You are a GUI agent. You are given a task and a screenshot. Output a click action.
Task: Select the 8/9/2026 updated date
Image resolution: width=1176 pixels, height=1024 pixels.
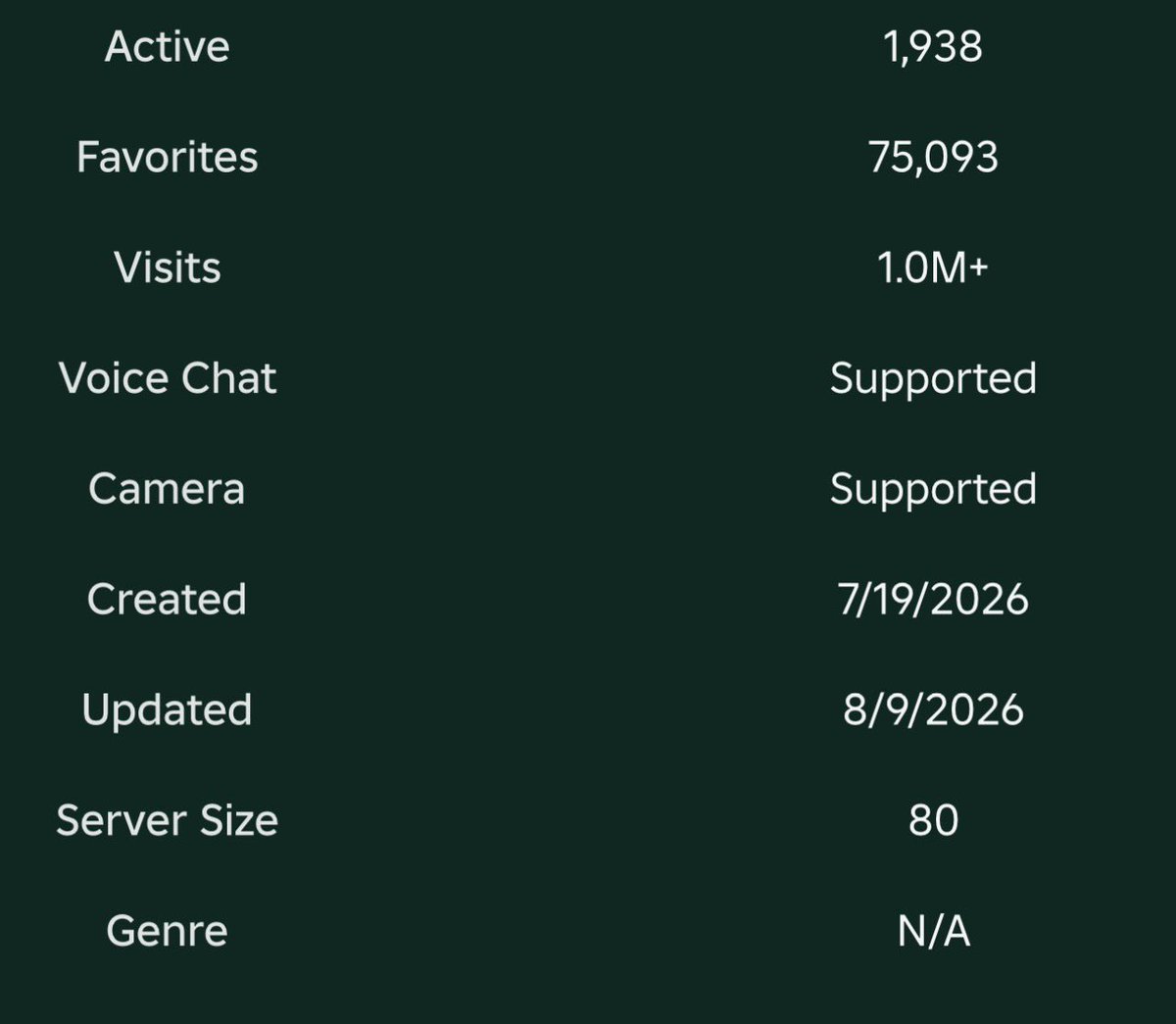933,710
